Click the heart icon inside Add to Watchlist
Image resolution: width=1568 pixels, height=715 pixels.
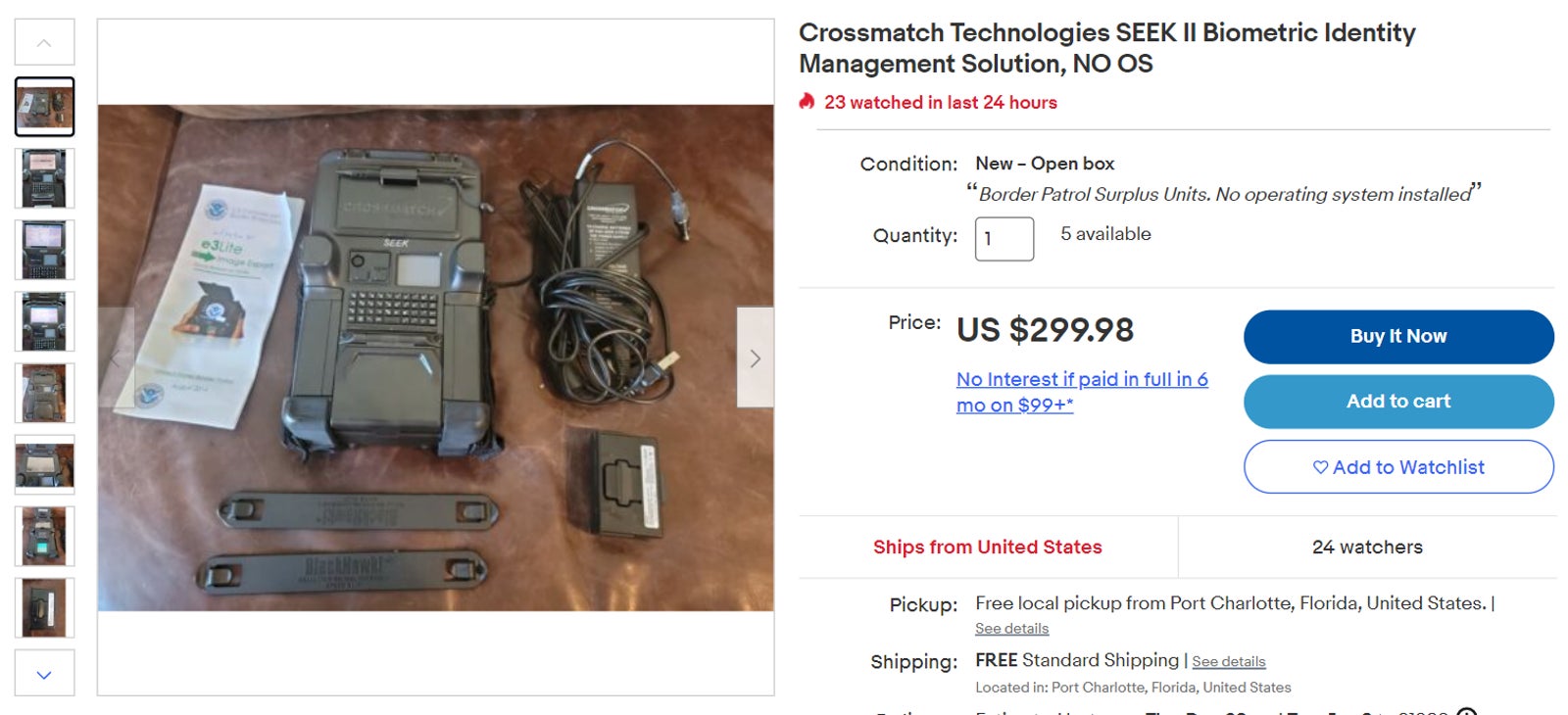[x=1322, y=467]
